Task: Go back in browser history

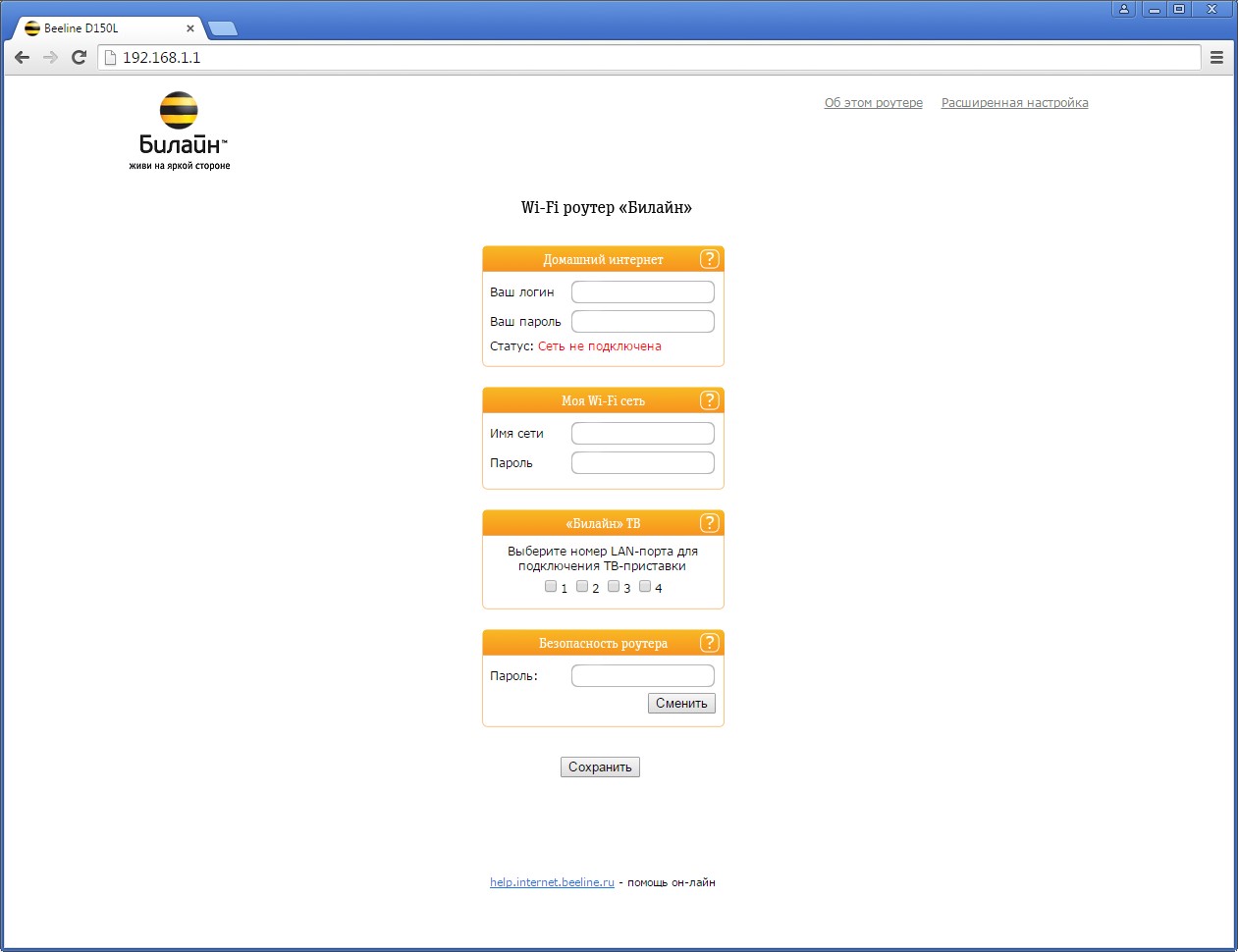Action: (23, 57)
